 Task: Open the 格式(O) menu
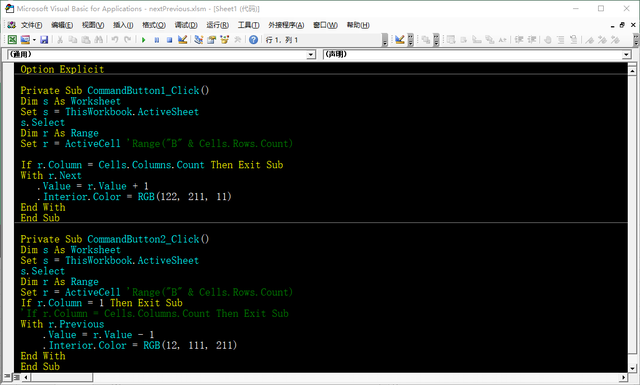point(154,25)
